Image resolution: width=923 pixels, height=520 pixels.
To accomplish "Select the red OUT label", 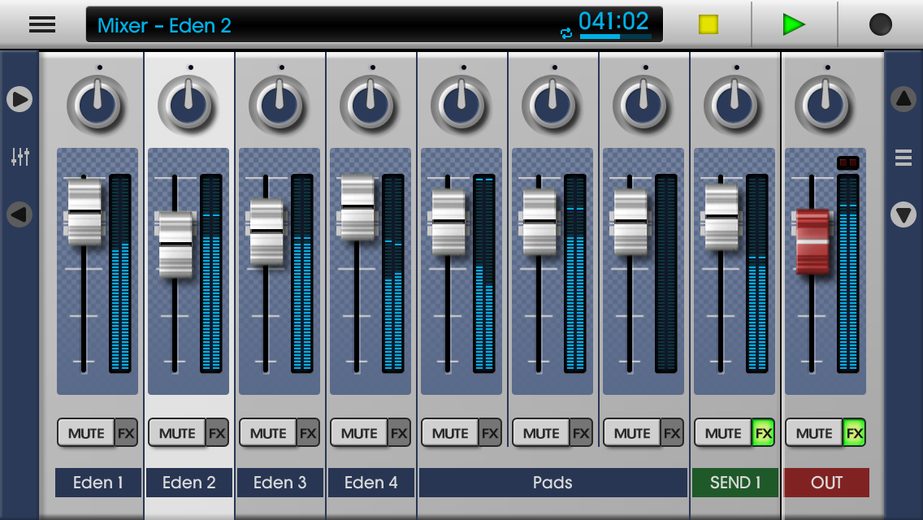I will pos(826,482).
